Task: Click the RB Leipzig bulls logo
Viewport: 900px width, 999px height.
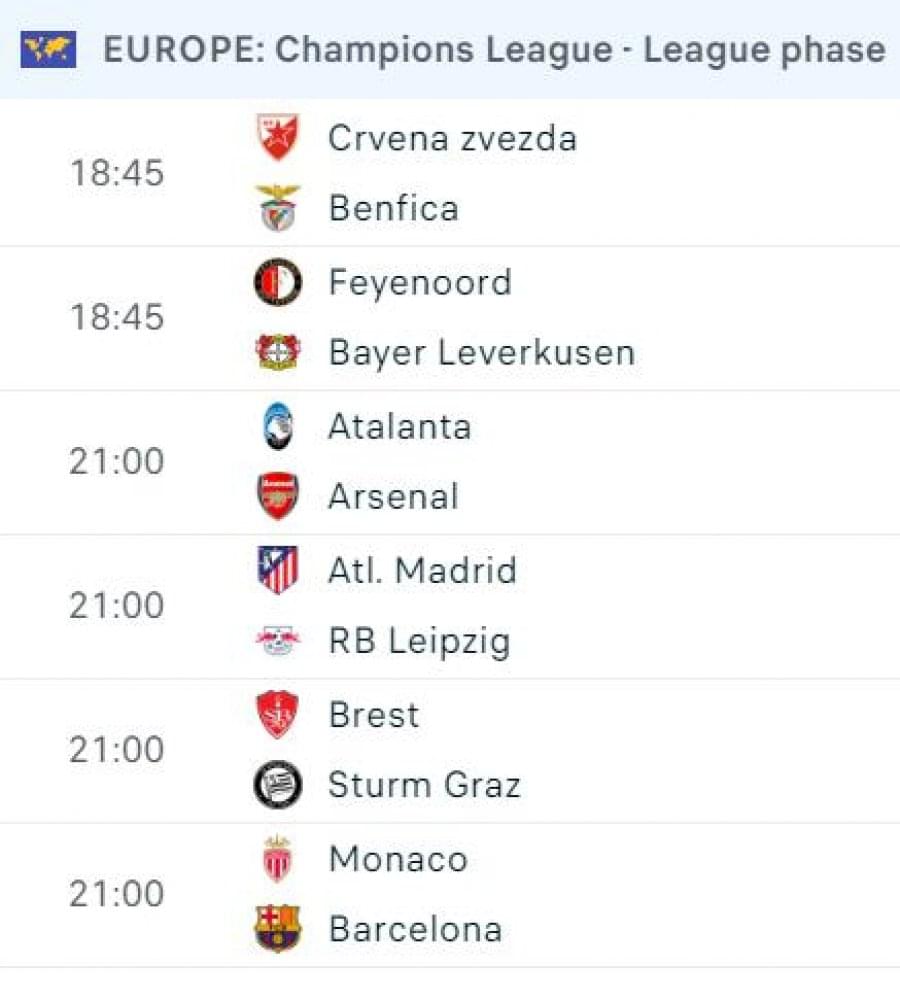Action: pyautogui.click(x=277, y=641)
